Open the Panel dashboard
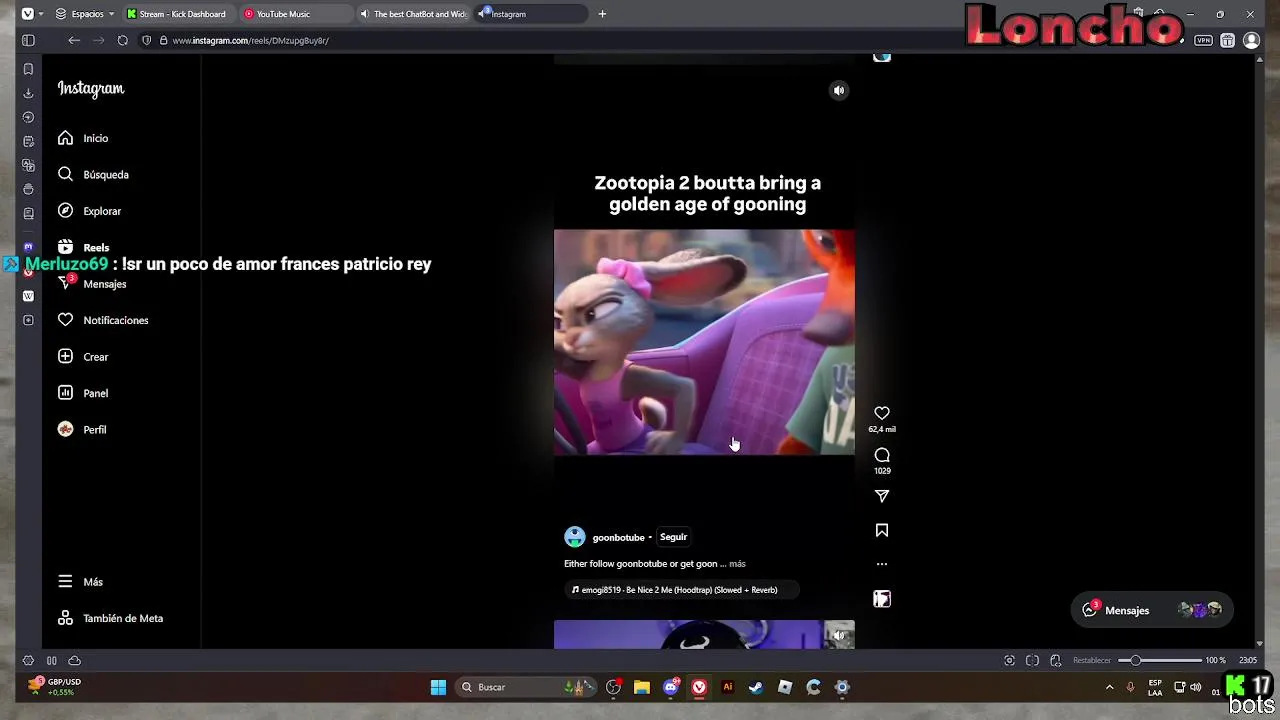Image resolution: width=1280 pixels, height=720 pixels. (83, 393)
